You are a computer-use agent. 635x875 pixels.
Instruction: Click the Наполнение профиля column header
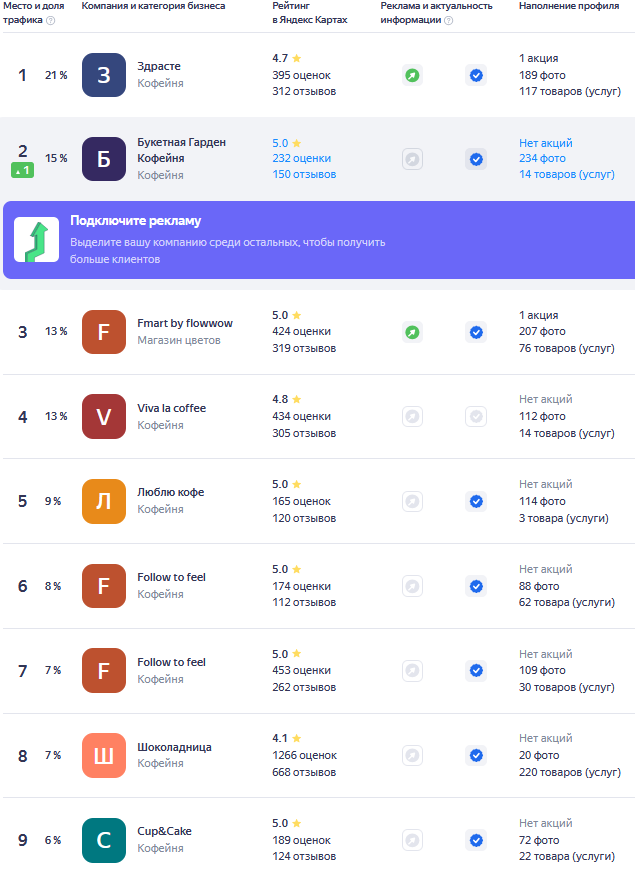pyautogui.click(x=569, y=6)
